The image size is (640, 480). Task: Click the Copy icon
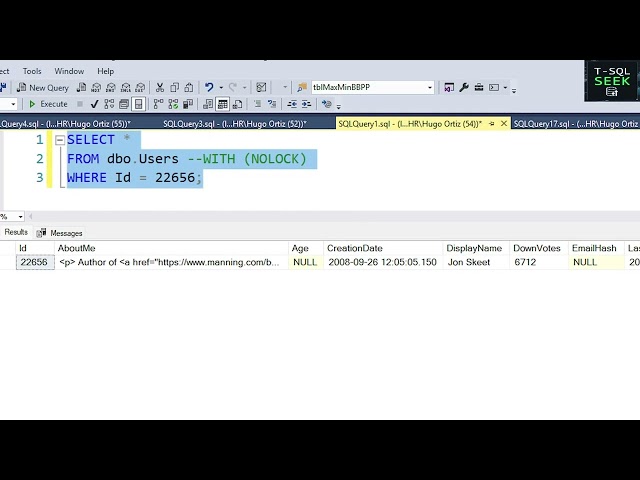tap(174, 87)
